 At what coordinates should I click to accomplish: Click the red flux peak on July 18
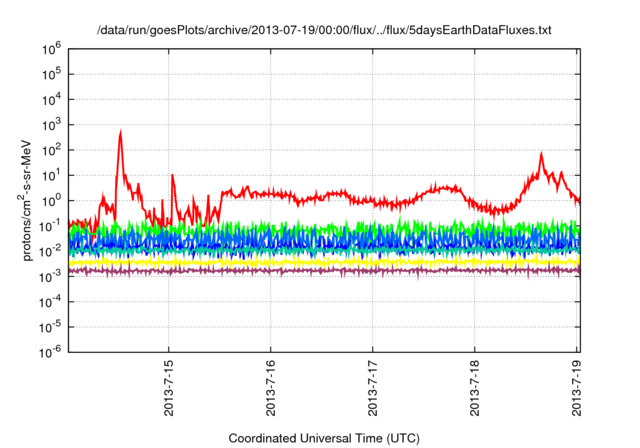pyautogui.click(x=541, y=154)
